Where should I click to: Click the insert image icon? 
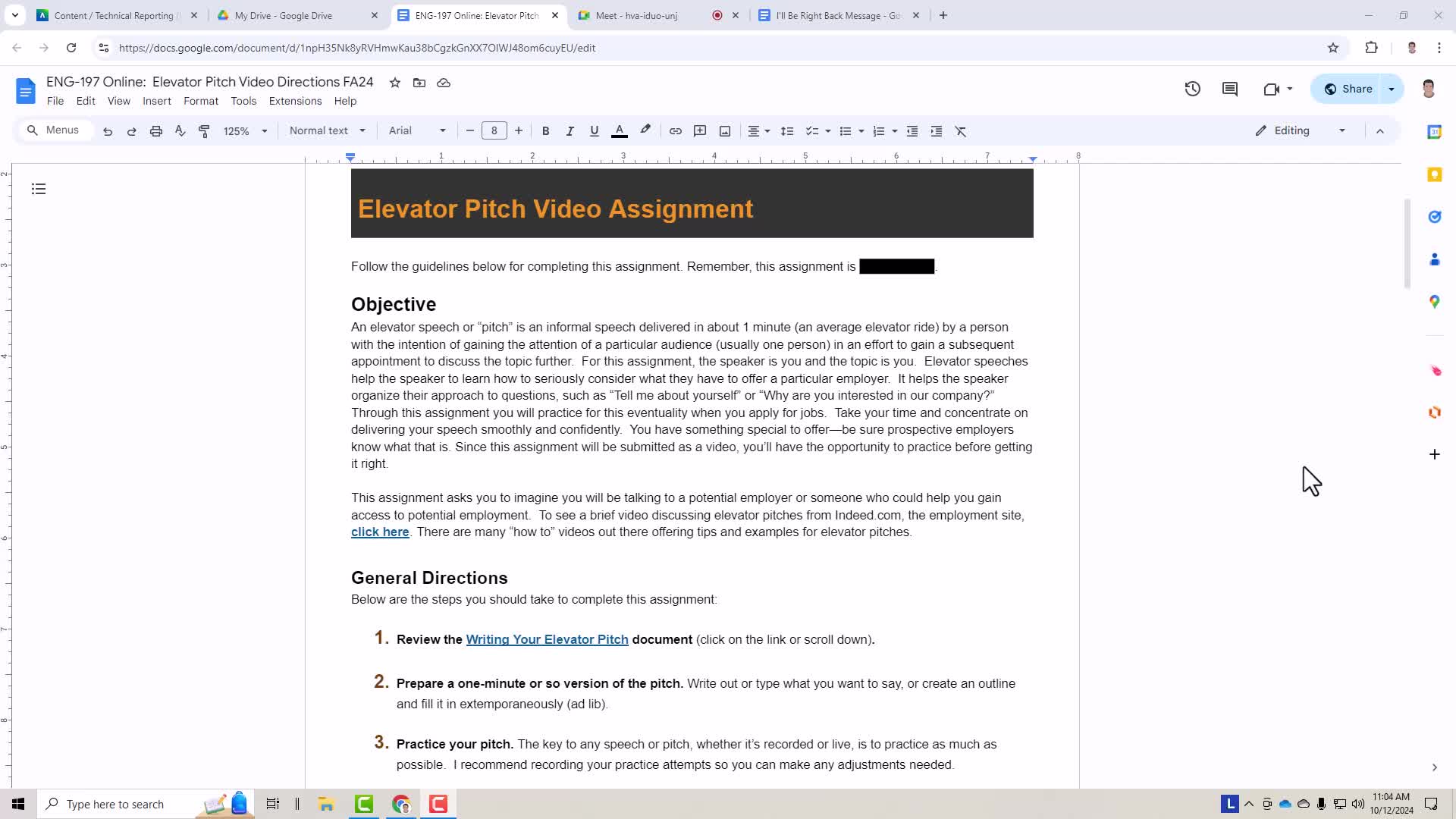pyautogui.click(x=725, y=131)
